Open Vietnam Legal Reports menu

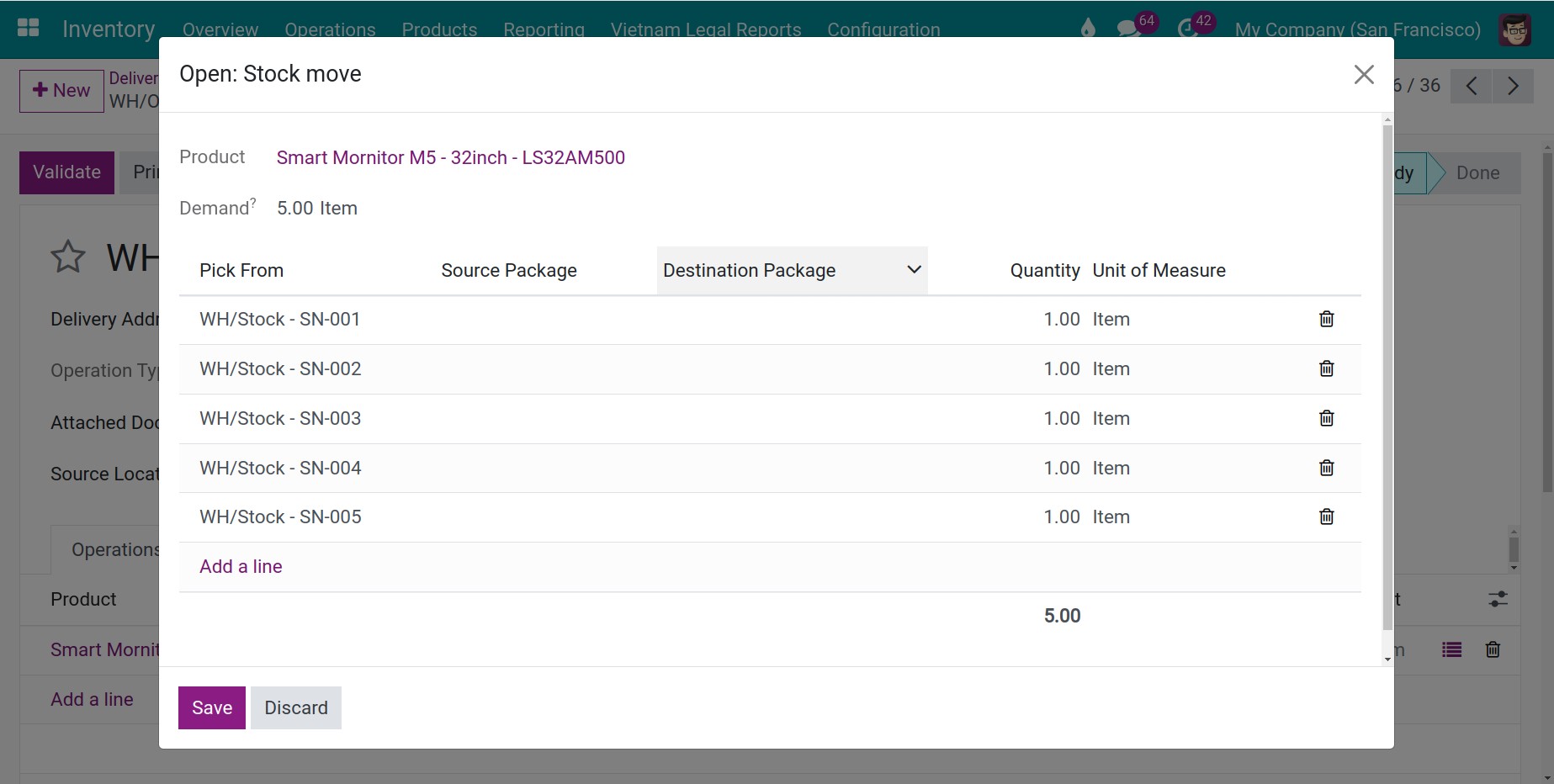pyautogui.click(x=706, y=29)
